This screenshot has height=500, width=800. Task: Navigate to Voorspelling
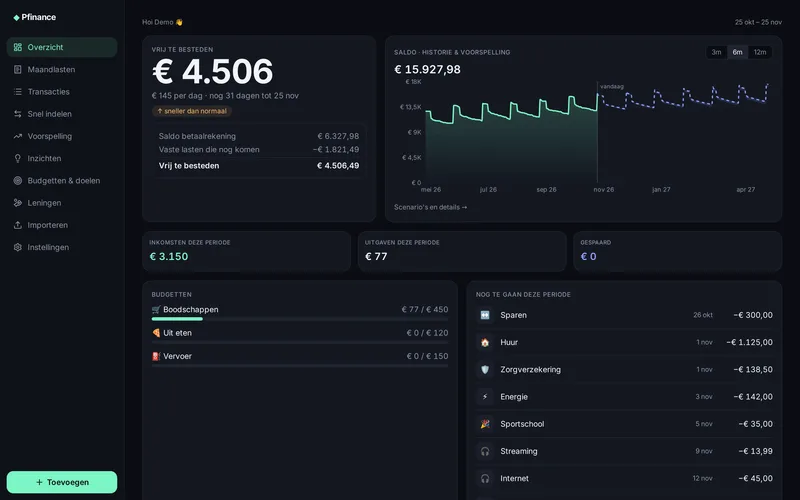(62, 136)
